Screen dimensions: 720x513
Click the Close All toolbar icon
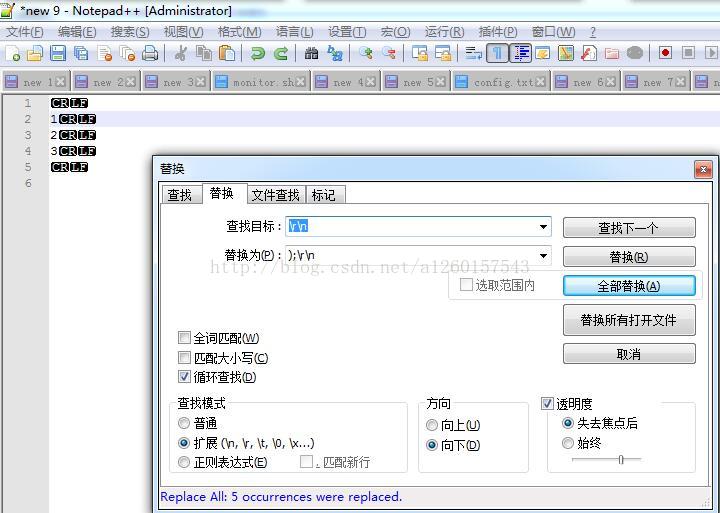(x=127, y=53)
